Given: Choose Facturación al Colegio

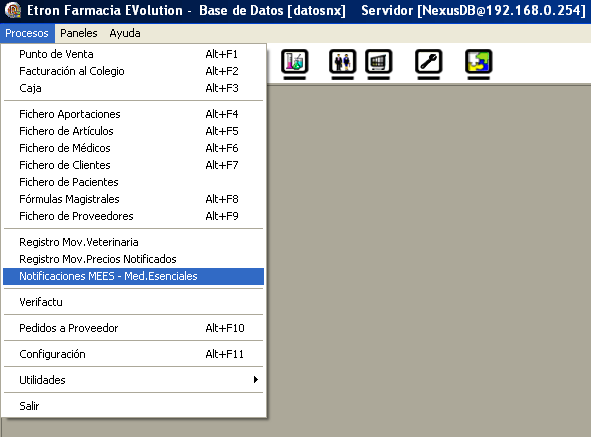Looking at the screenshot, I should click(x=134, y=71).
